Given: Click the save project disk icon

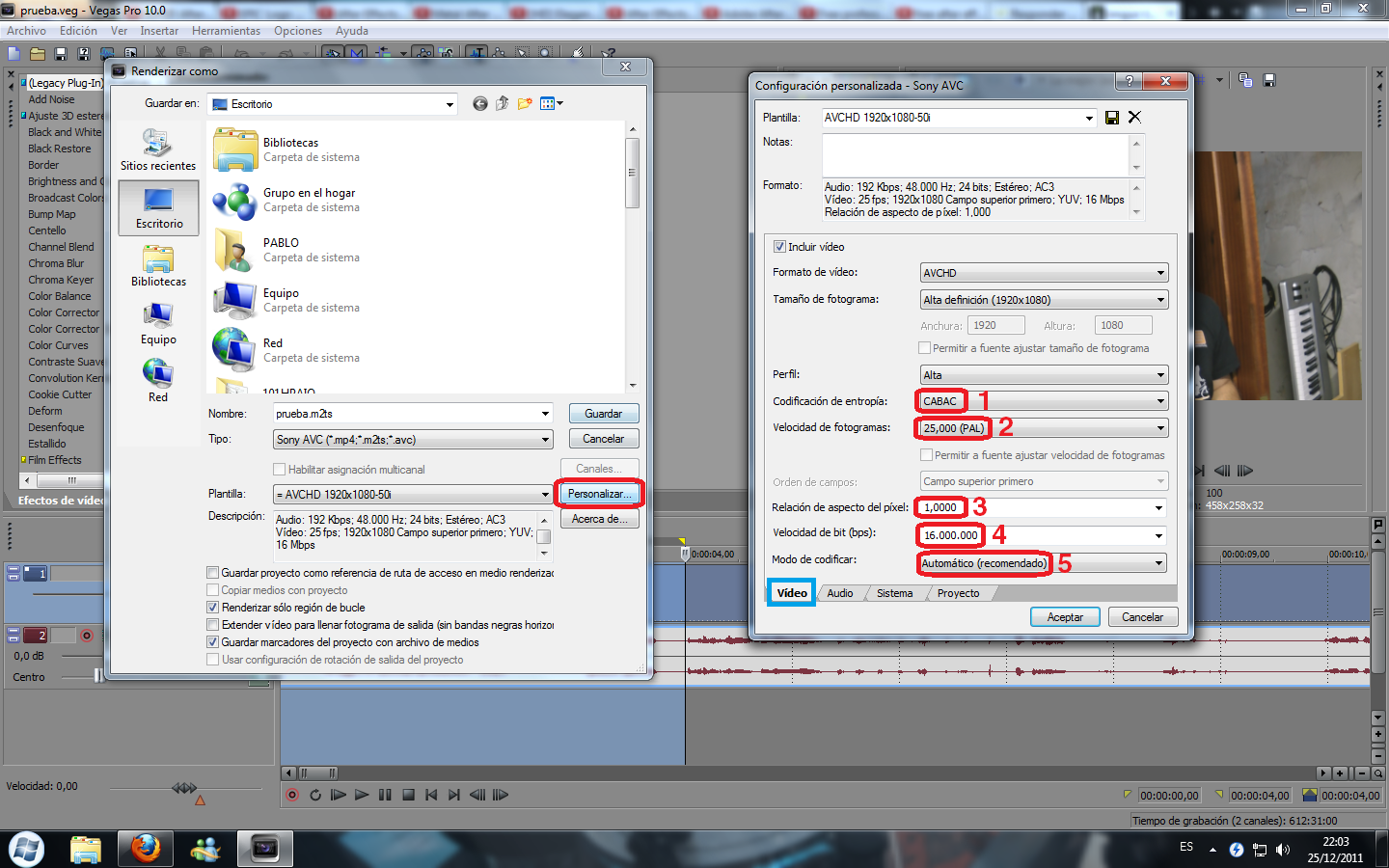Looking at the screenshot, I should point(61,54).
